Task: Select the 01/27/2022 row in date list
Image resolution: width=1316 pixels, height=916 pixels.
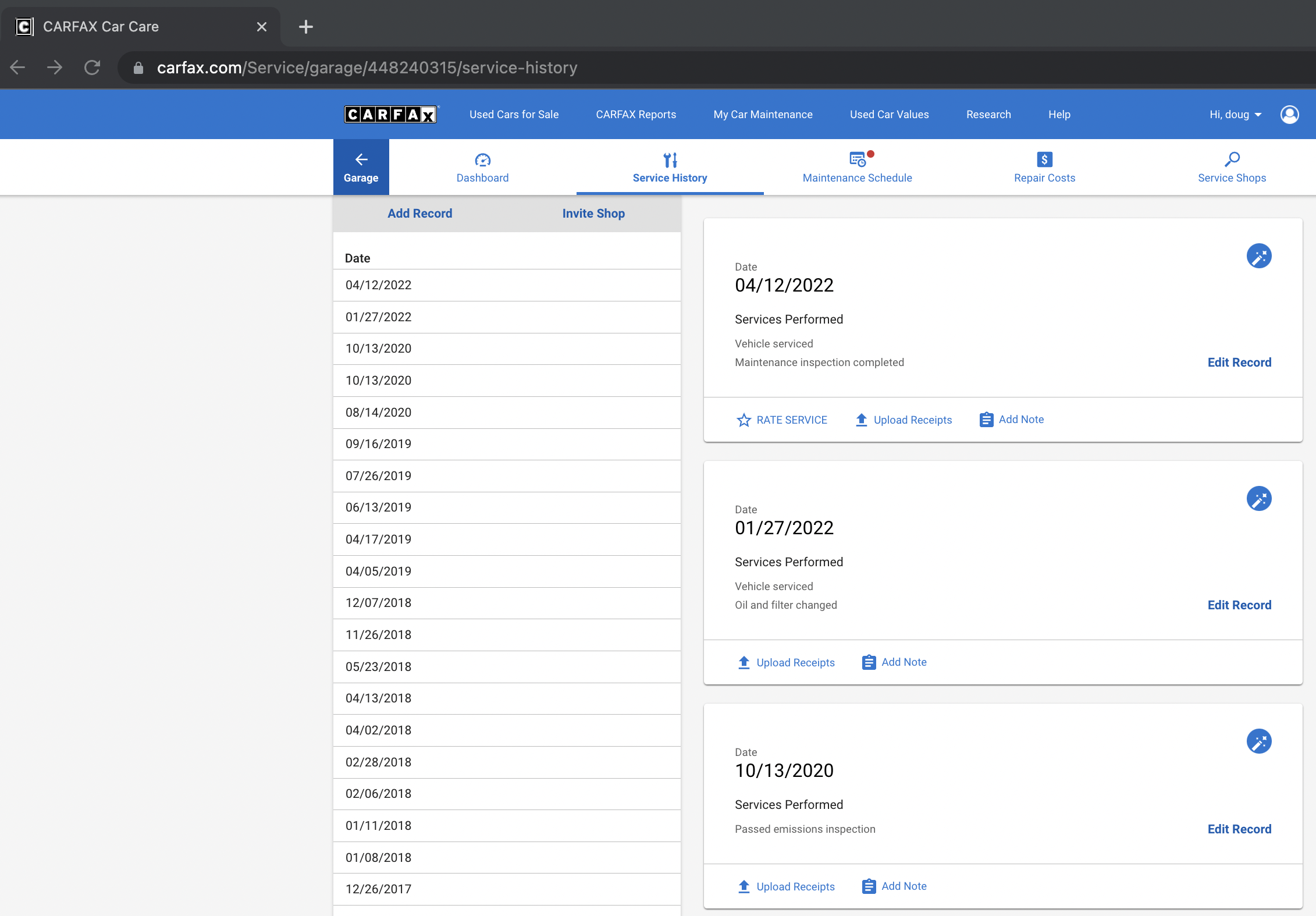Action: point(507,317)
